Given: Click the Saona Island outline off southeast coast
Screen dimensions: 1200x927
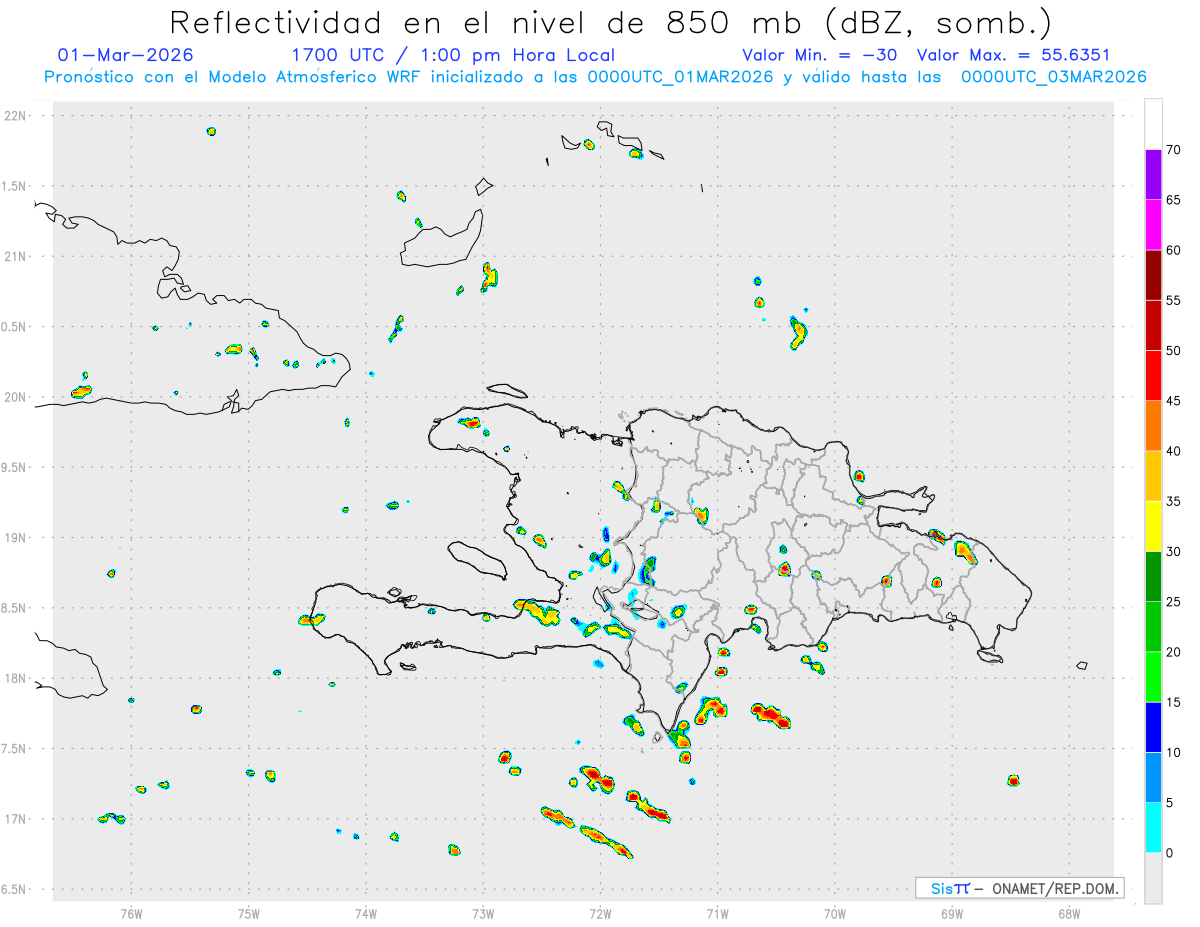Looking at the screenshot, I should (991, 656).
